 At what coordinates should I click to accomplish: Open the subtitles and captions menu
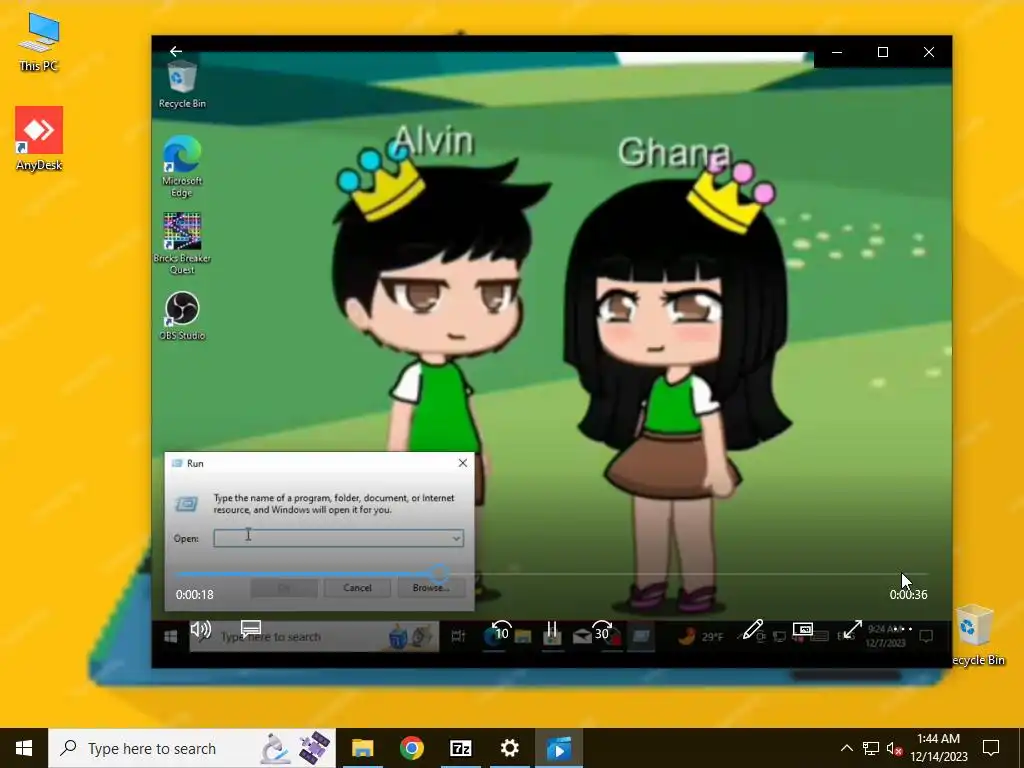251,629
